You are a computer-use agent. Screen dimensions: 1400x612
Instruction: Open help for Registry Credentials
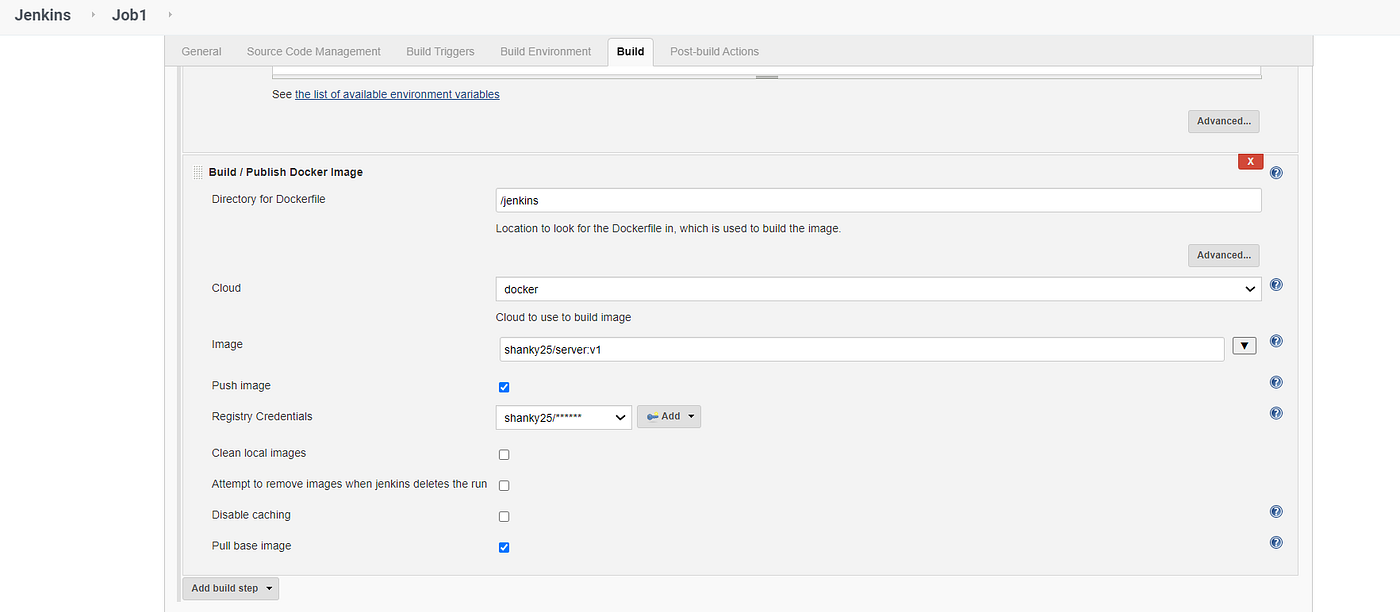click(x=1275, y=412)
